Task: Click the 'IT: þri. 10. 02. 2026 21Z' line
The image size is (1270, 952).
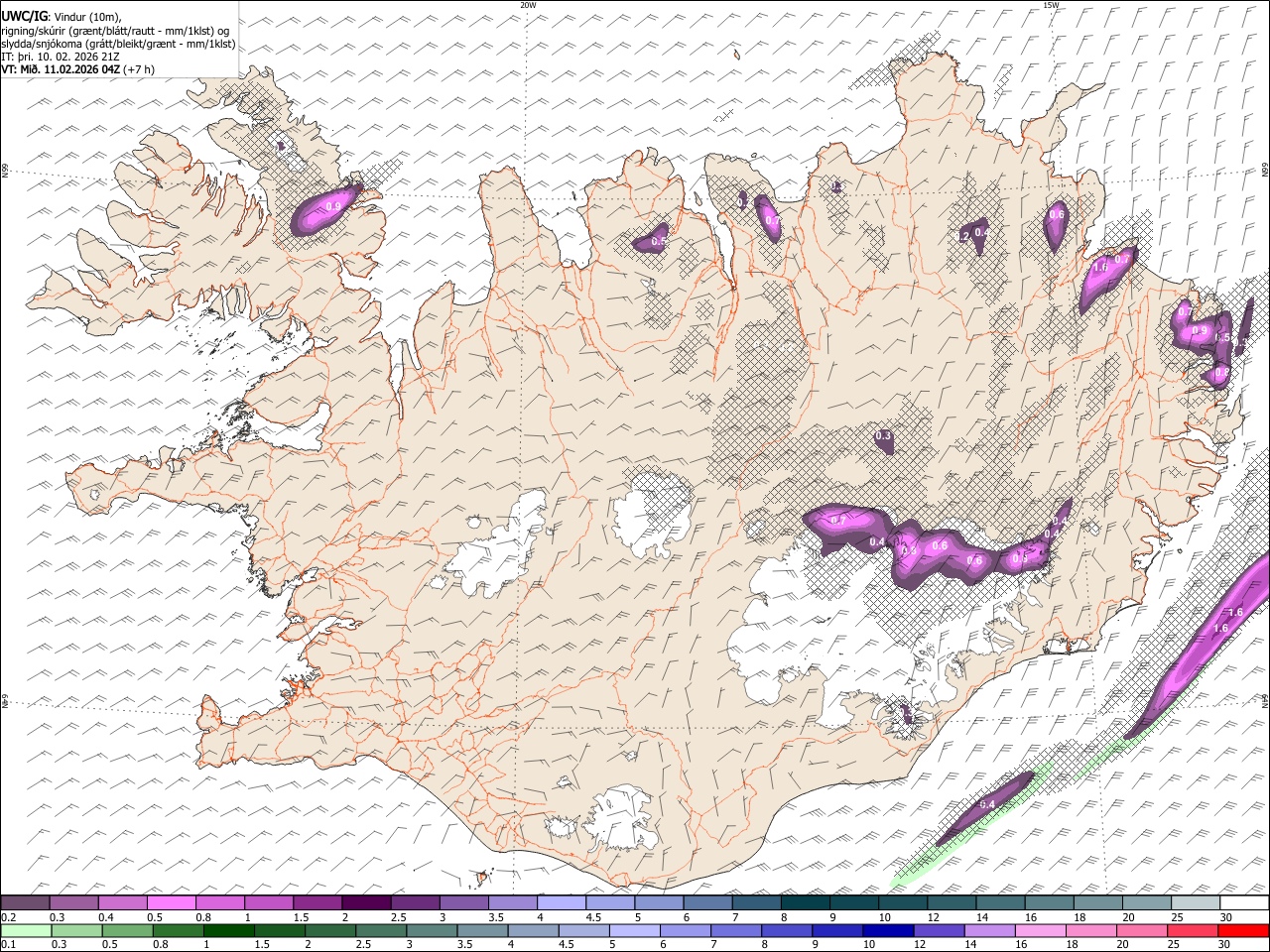Action: [61, 57]
